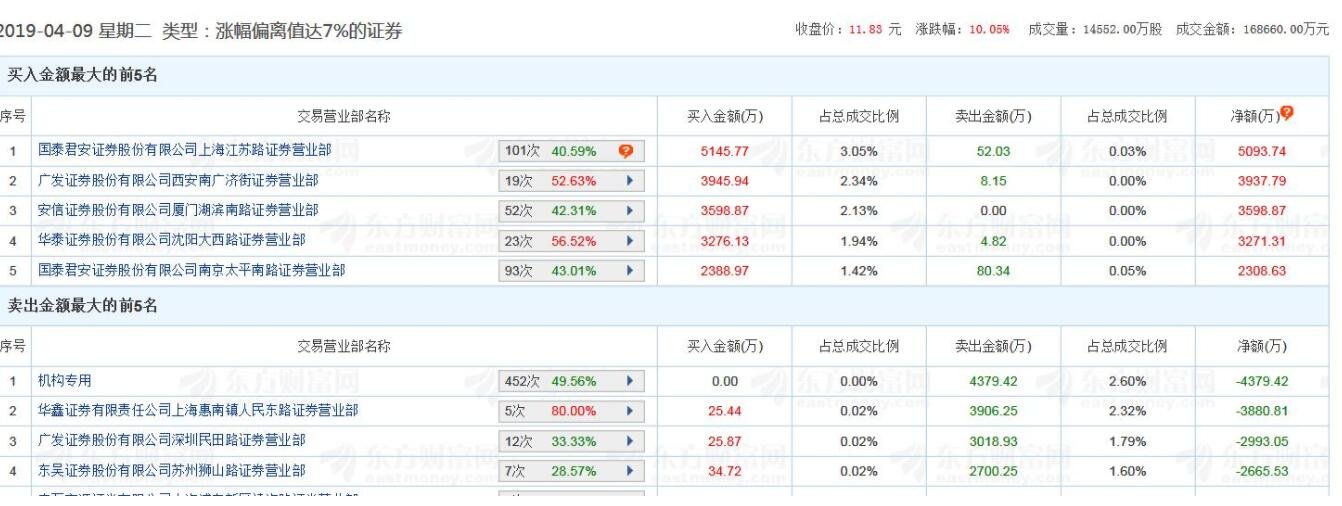The width and height of the screenshot is (1342, 506).
Task: Expand the 5次 80.00% arrow for 华鑫证券
Action: click(629, 411)
